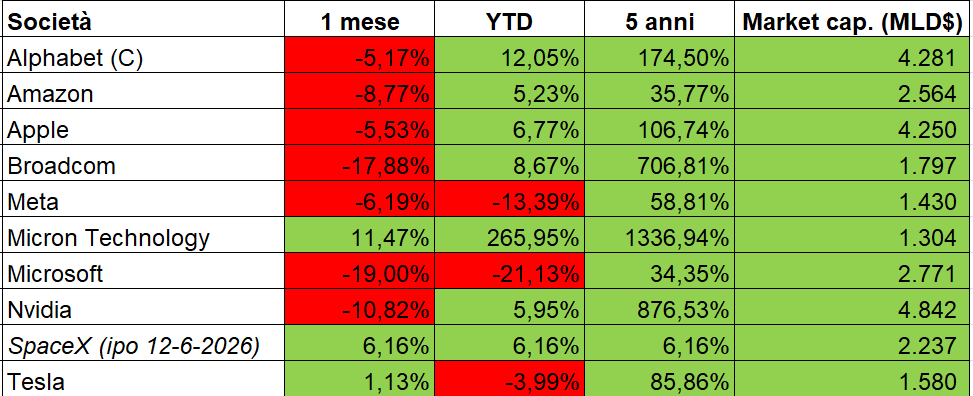Select Nvidia's 5 anni value 876,53%
The height and width of the screenshot is (396, 973).
(659, 310)
